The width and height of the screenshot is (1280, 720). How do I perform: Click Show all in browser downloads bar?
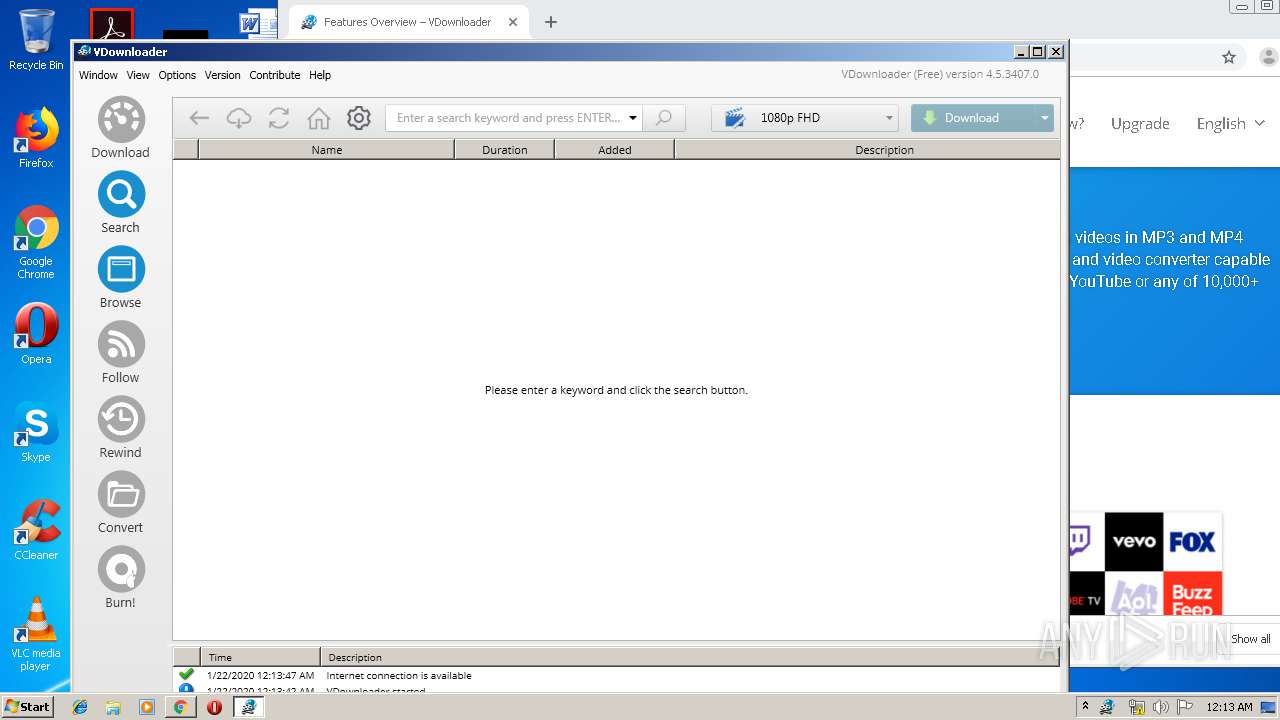[x=1250, y=639]
